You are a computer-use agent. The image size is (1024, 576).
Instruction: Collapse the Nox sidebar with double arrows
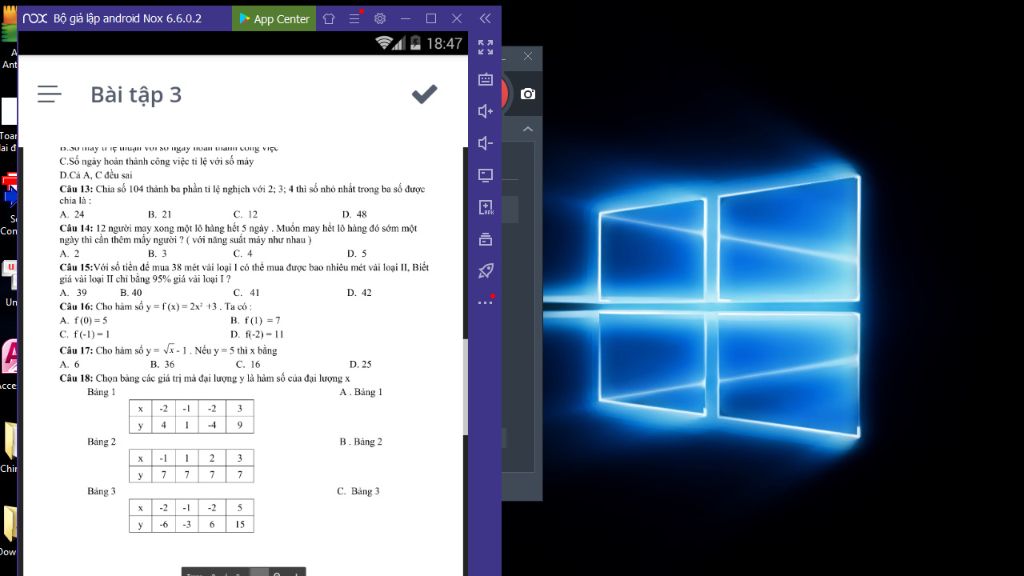pyautogui.click(x=485, y=18)
